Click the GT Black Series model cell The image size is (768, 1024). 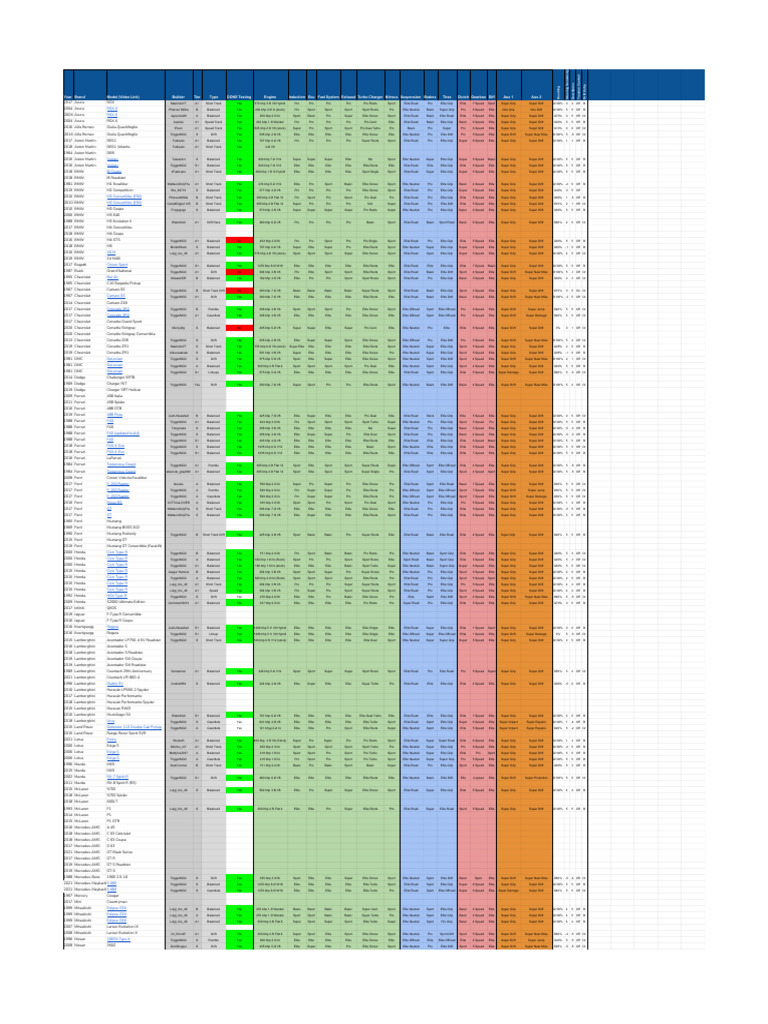(x=135, y=852)
